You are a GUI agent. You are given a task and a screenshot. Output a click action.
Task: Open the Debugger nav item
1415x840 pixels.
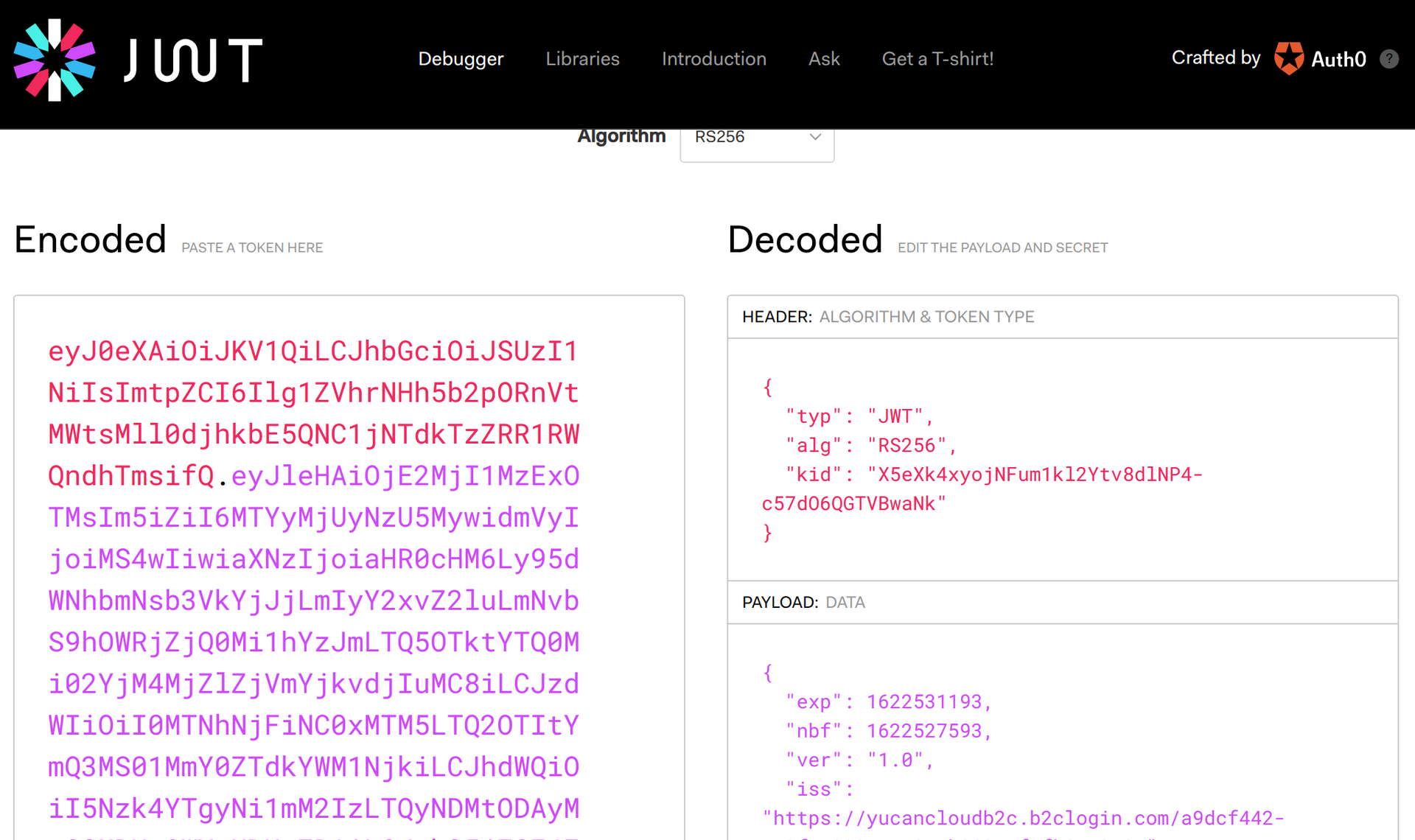(461, 59)
